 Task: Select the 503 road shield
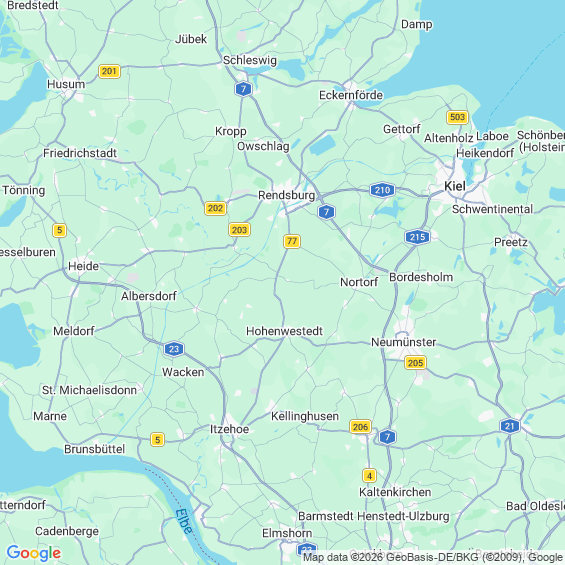(x=457, y=117)
